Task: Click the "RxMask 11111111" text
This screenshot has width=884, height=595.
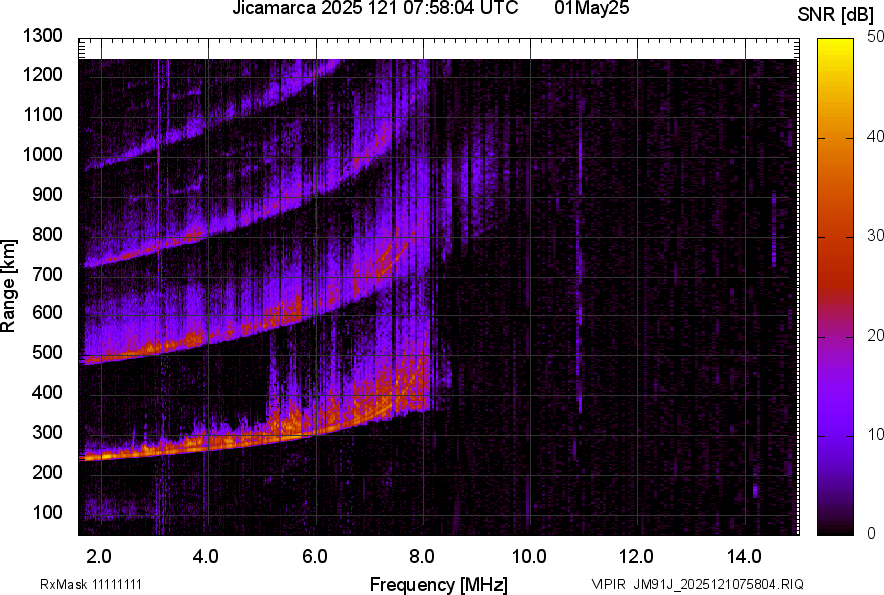Action: [x=97, y=584]
